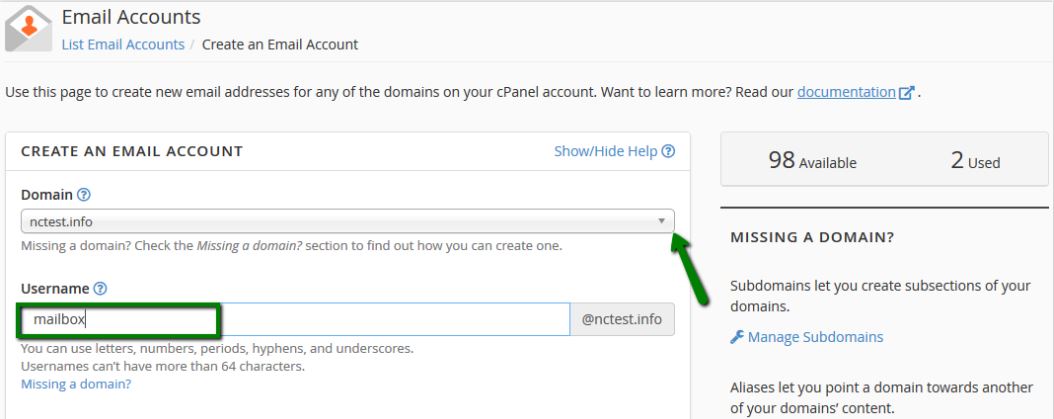Open the documentation link

tap(846, 93)
